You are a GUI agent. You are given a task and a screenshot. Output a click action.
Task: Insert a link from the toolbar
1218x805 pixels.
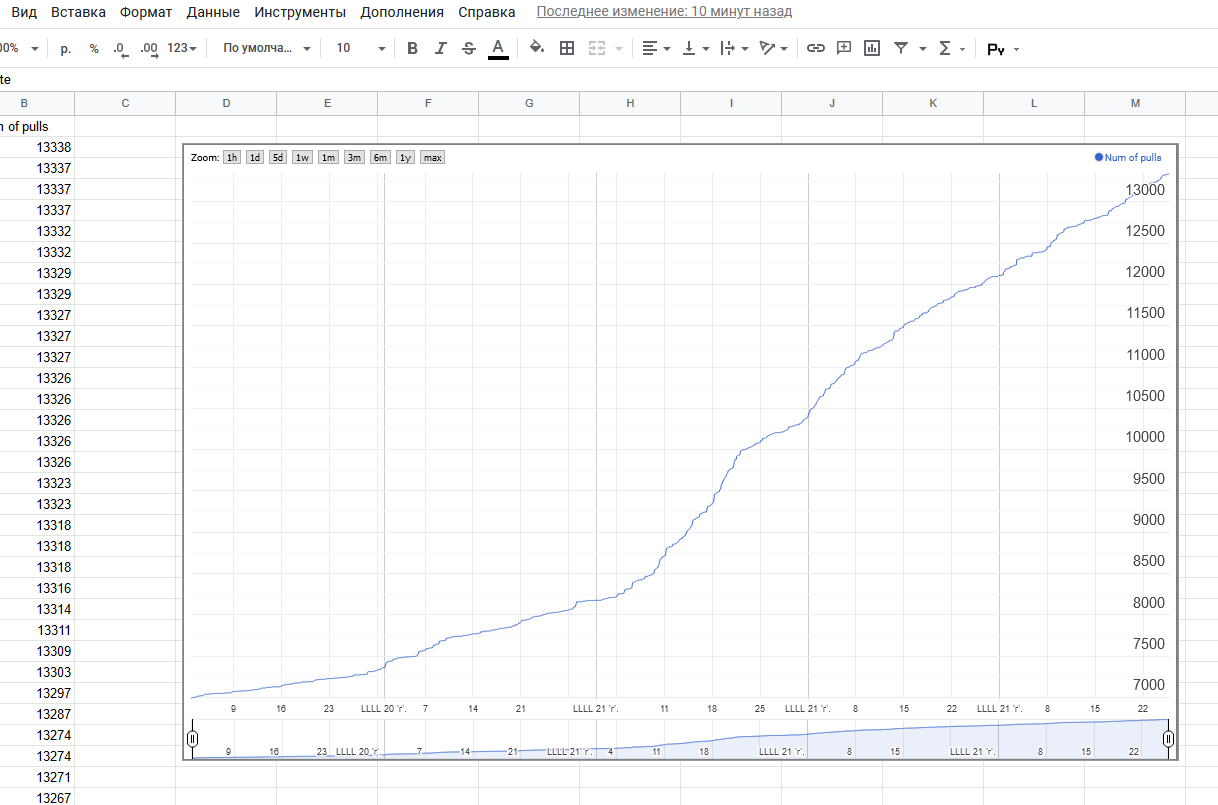(x=816, y=48)
